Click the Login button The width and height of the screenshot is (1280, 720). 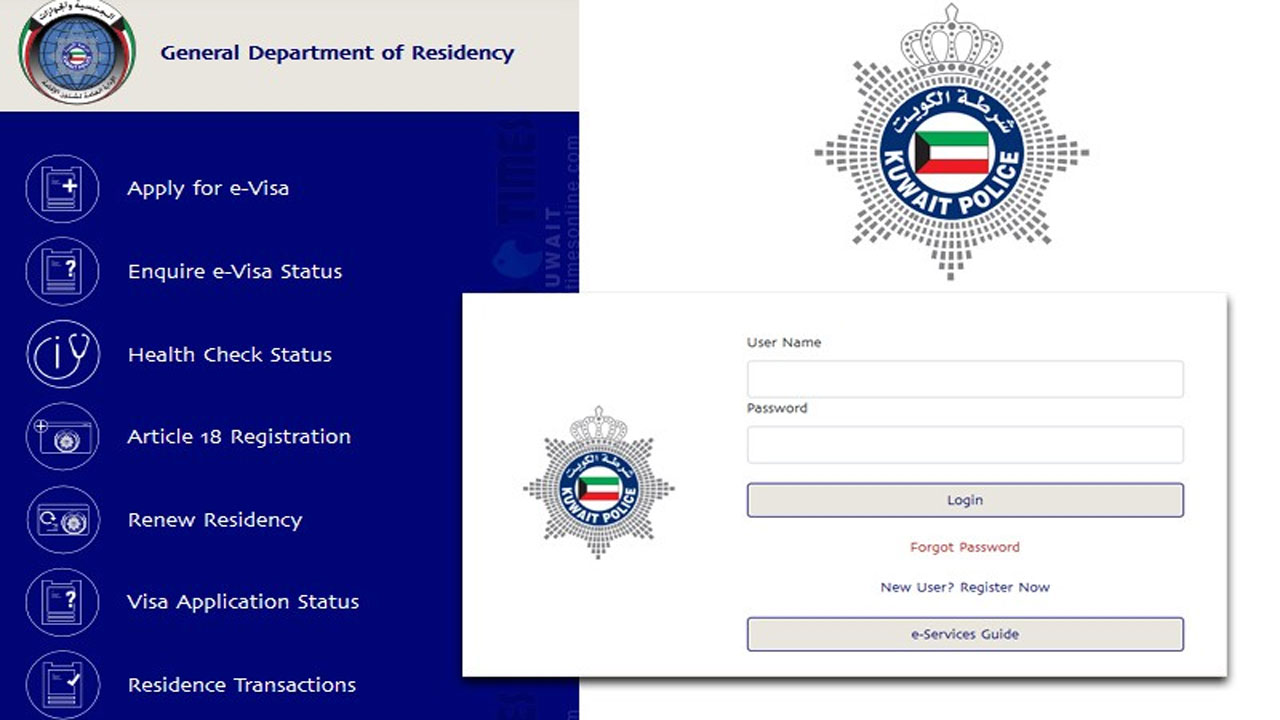click(965, 500)
